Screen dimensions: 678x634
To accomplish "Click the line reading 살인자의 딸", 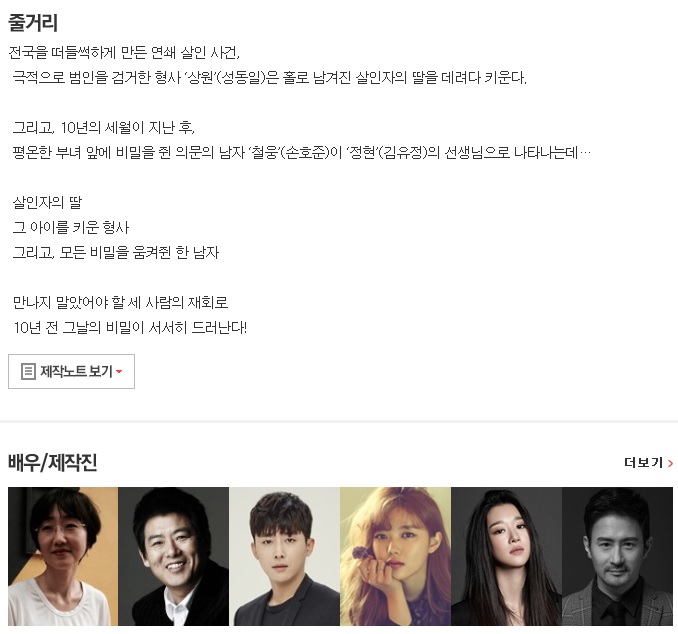I will tap(47, 202).
